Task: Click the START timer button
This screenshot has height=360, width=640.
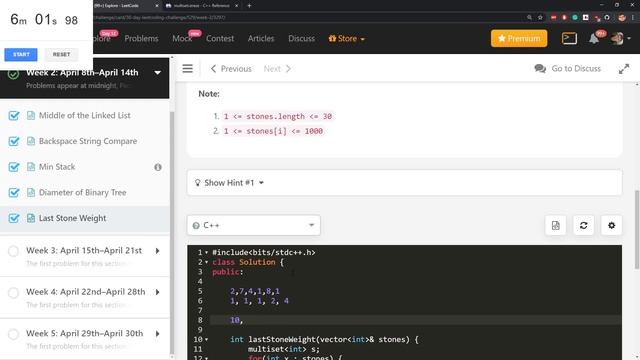Action: (21, 54)
